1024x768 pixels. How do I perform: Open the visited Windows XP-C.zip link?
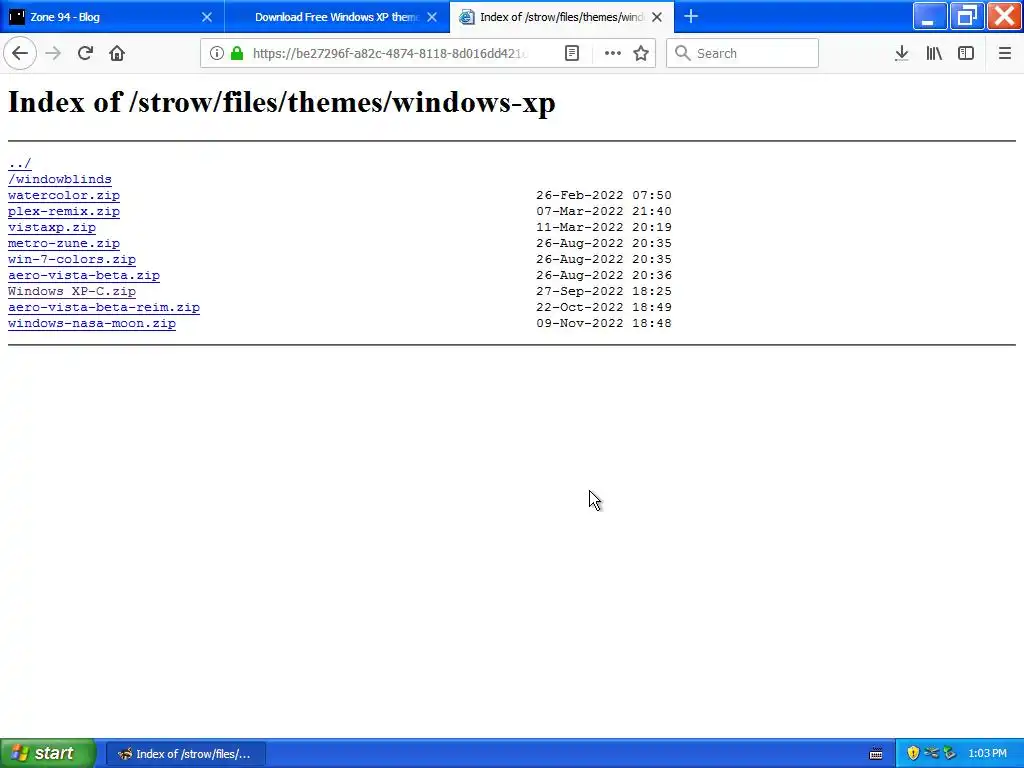coord(72,291)
